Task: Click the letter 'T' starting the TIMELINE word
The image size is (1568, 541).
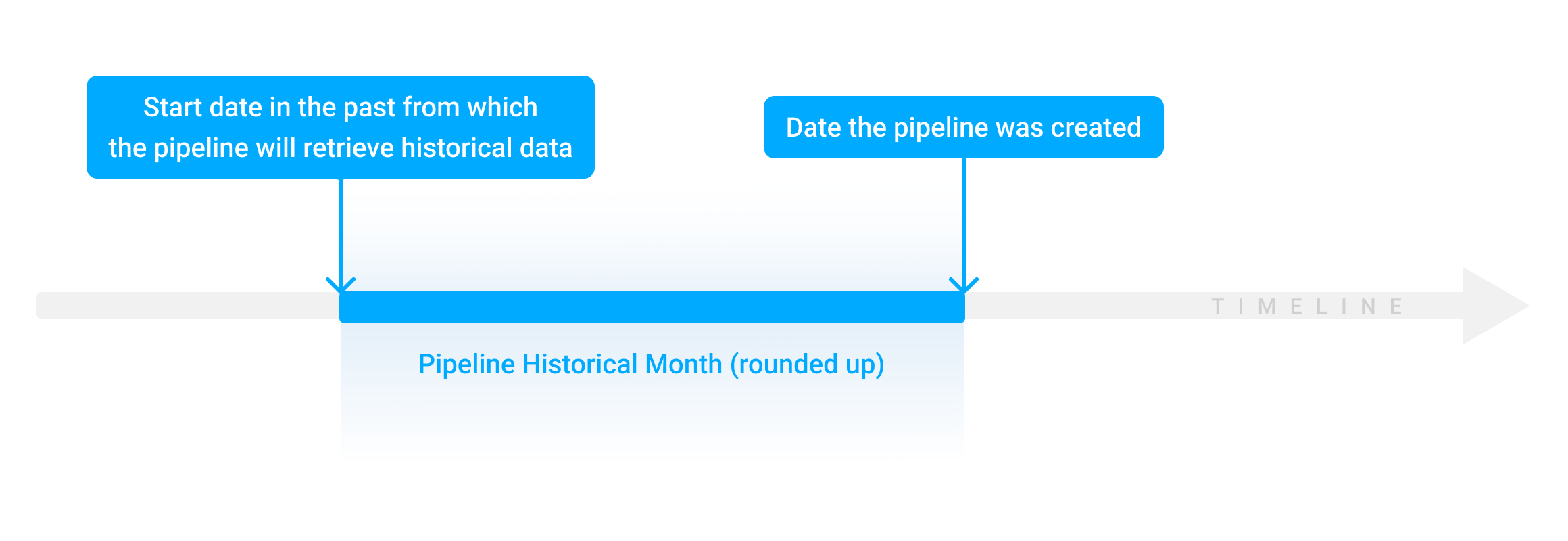Action: (1217, 306)
